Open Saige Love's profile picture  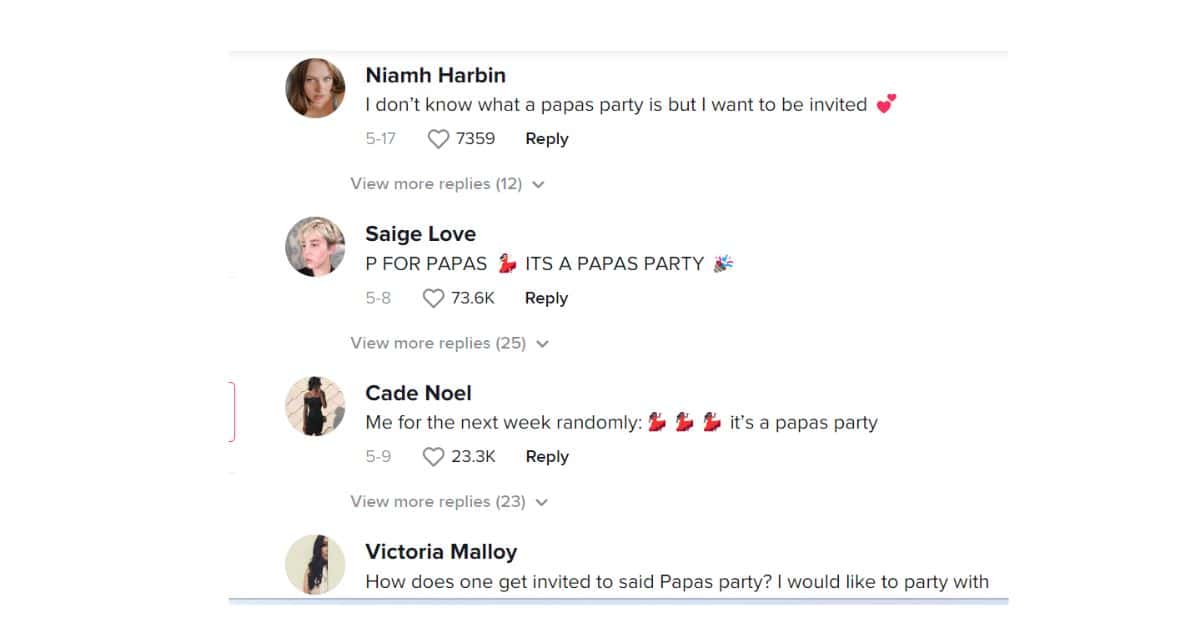pos(316,247)
